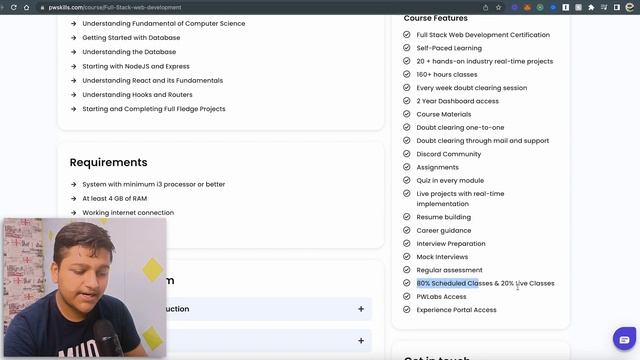
Task: Reload the page with the refresh icon
Action: click(x=13, y=7)
